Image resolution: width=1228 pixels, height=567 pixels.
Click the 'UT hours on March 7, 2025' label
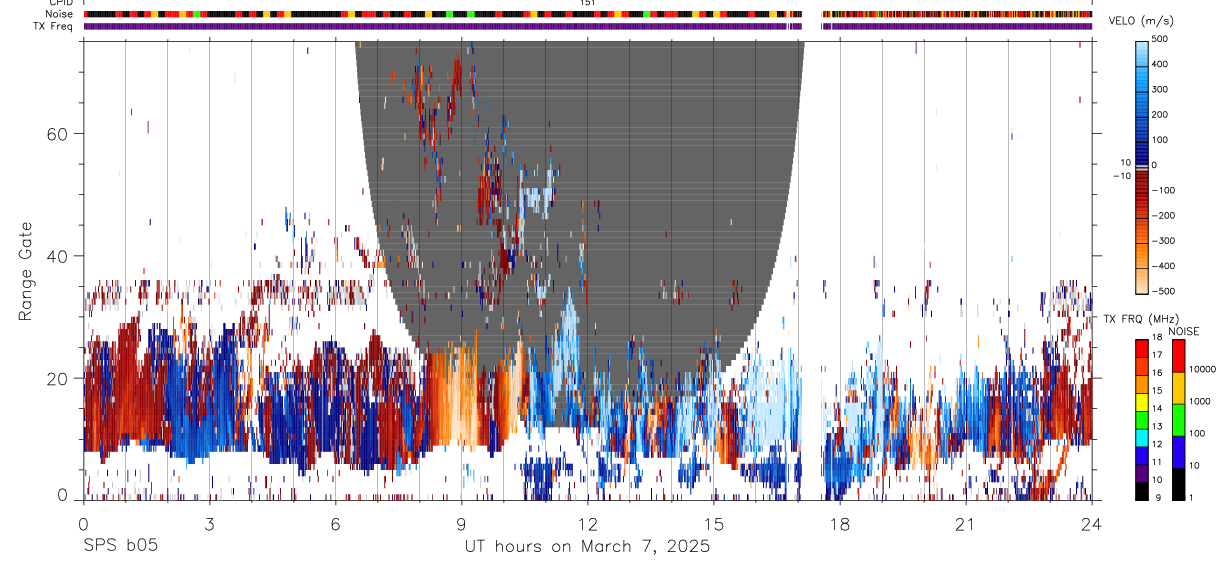587,547
